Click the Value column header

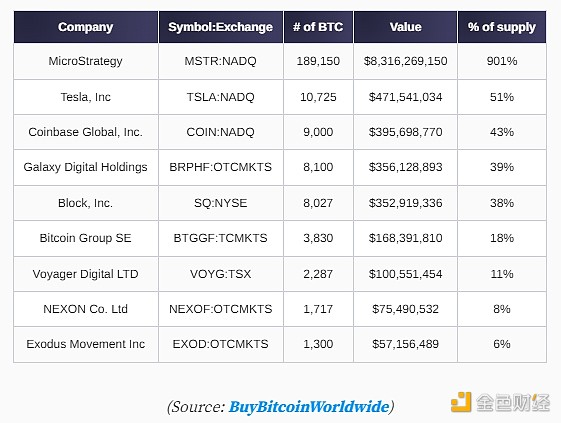(x=405, y=27)
